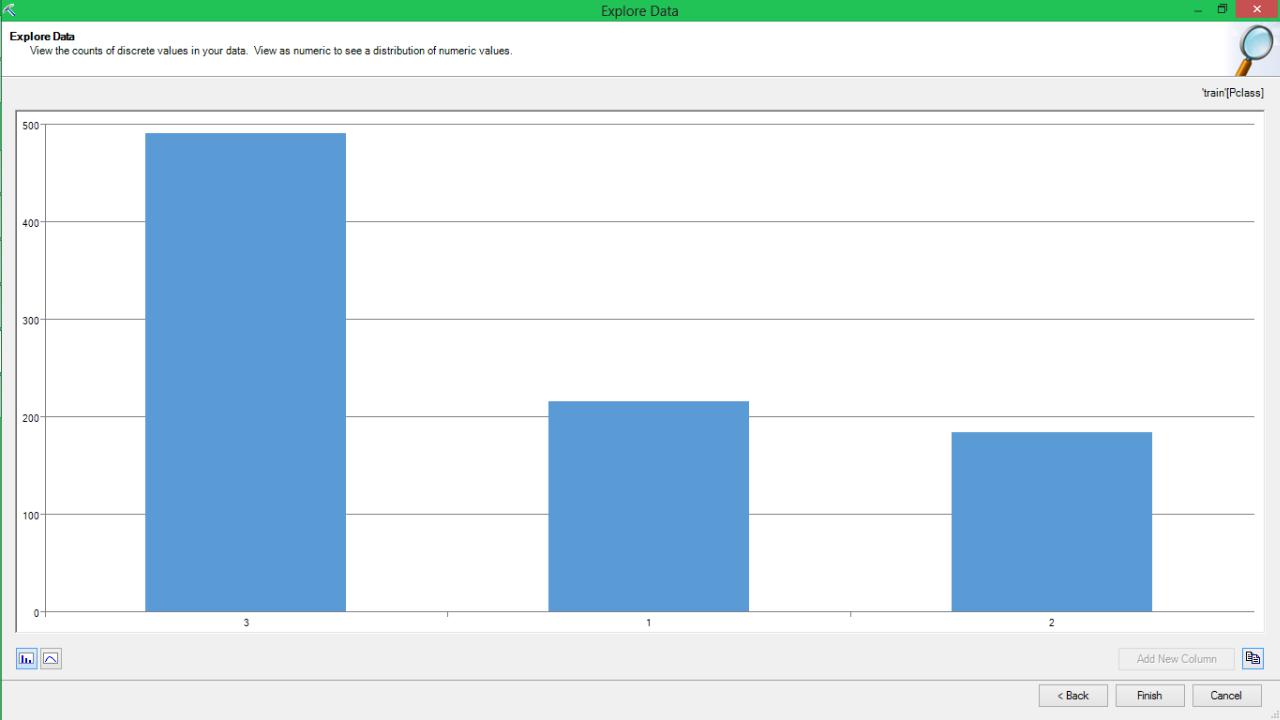Cancel the Explore Data dialog

(1227, 695)
